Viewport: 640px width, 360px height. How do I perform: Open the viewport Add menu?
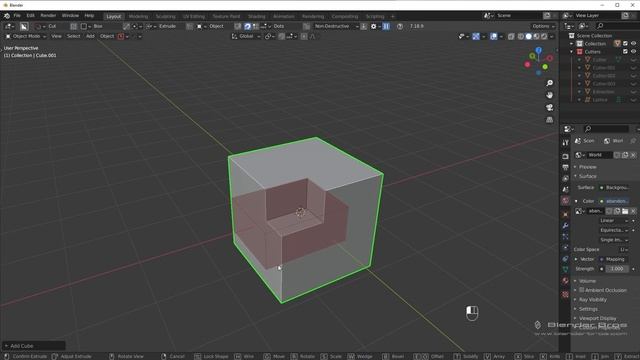pos(90,36)
